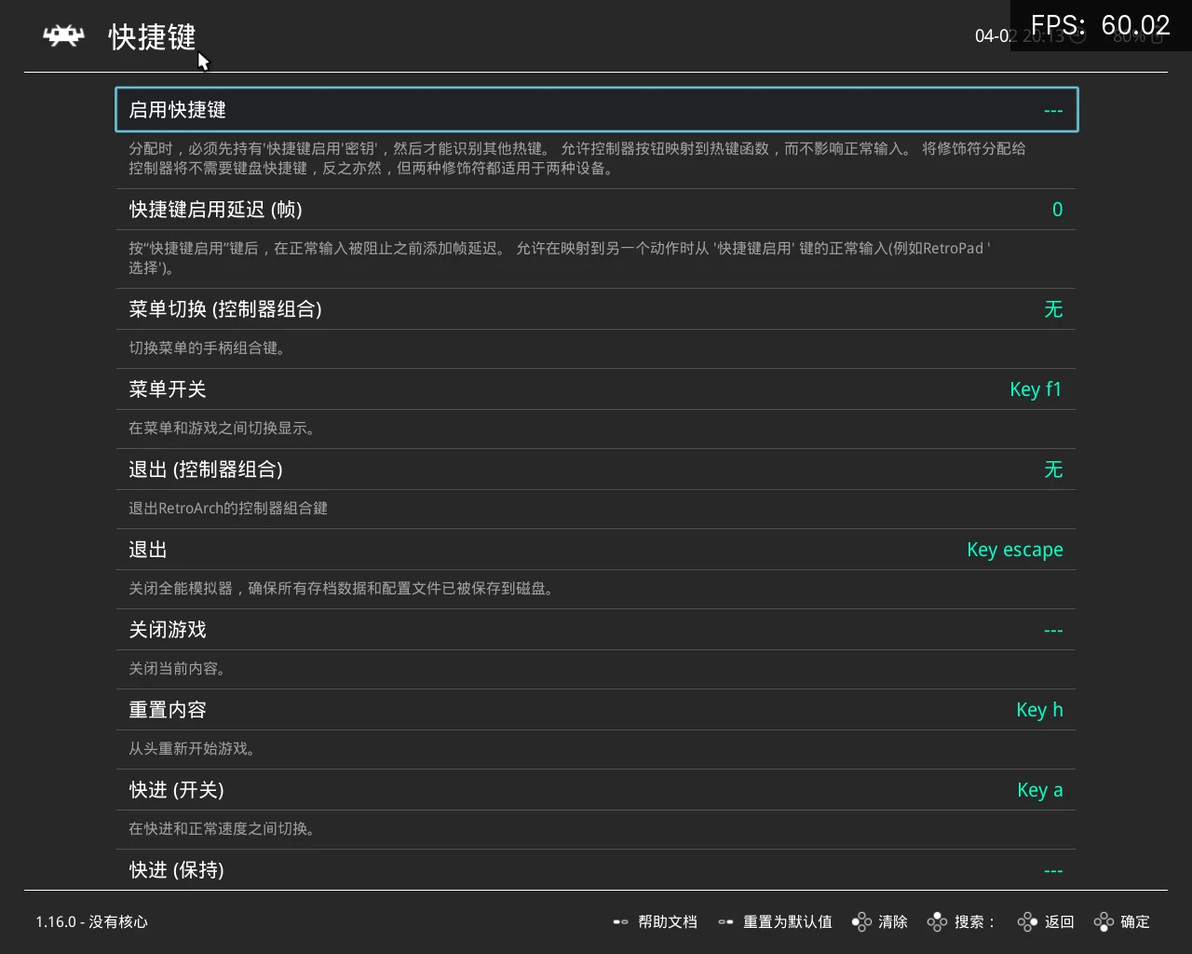Click the --- value of 启用快捷键

click(x=1053, y=111)
